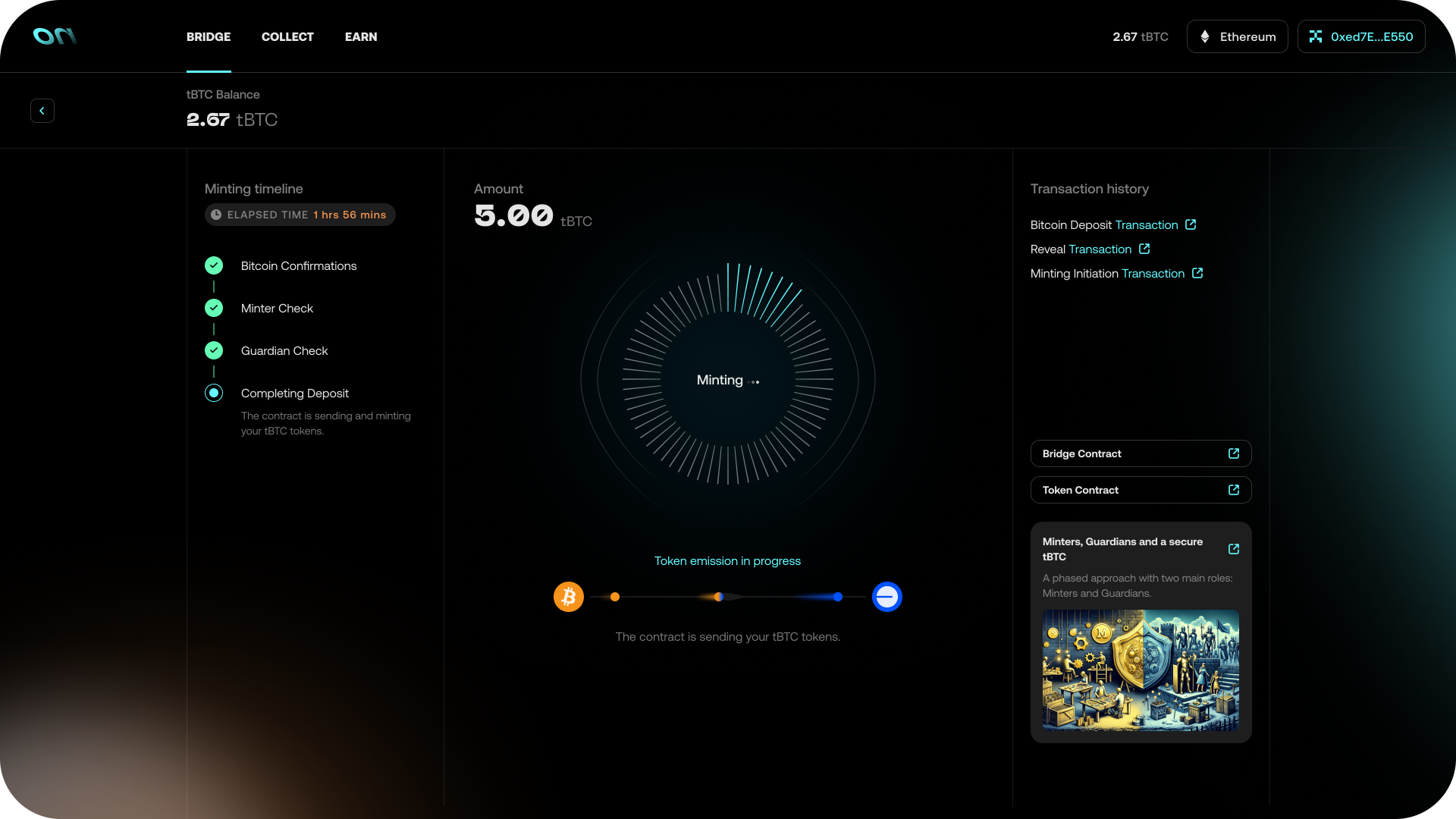Click the 'tBTC Balance' label
1456x819 pixels.
(223, 94)
